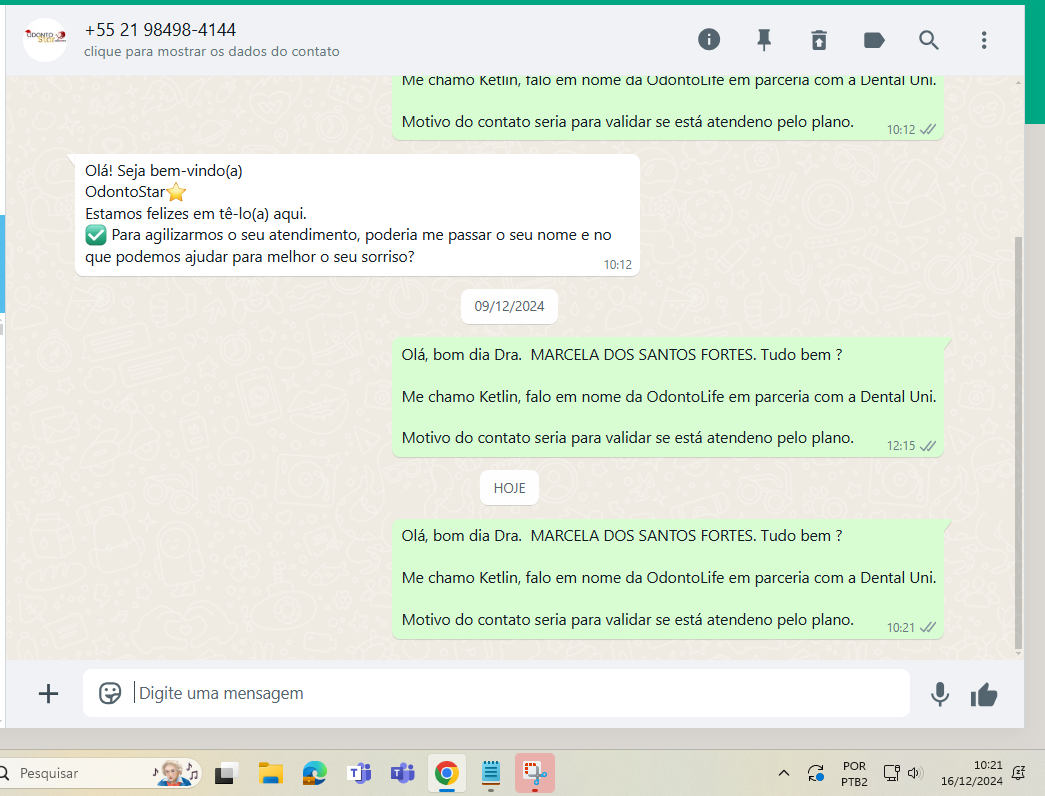This screenshot has height=796, width=1045.
Task: Open the new Microsoft Teams taskbar icon
Action: [x=403, y=773]
